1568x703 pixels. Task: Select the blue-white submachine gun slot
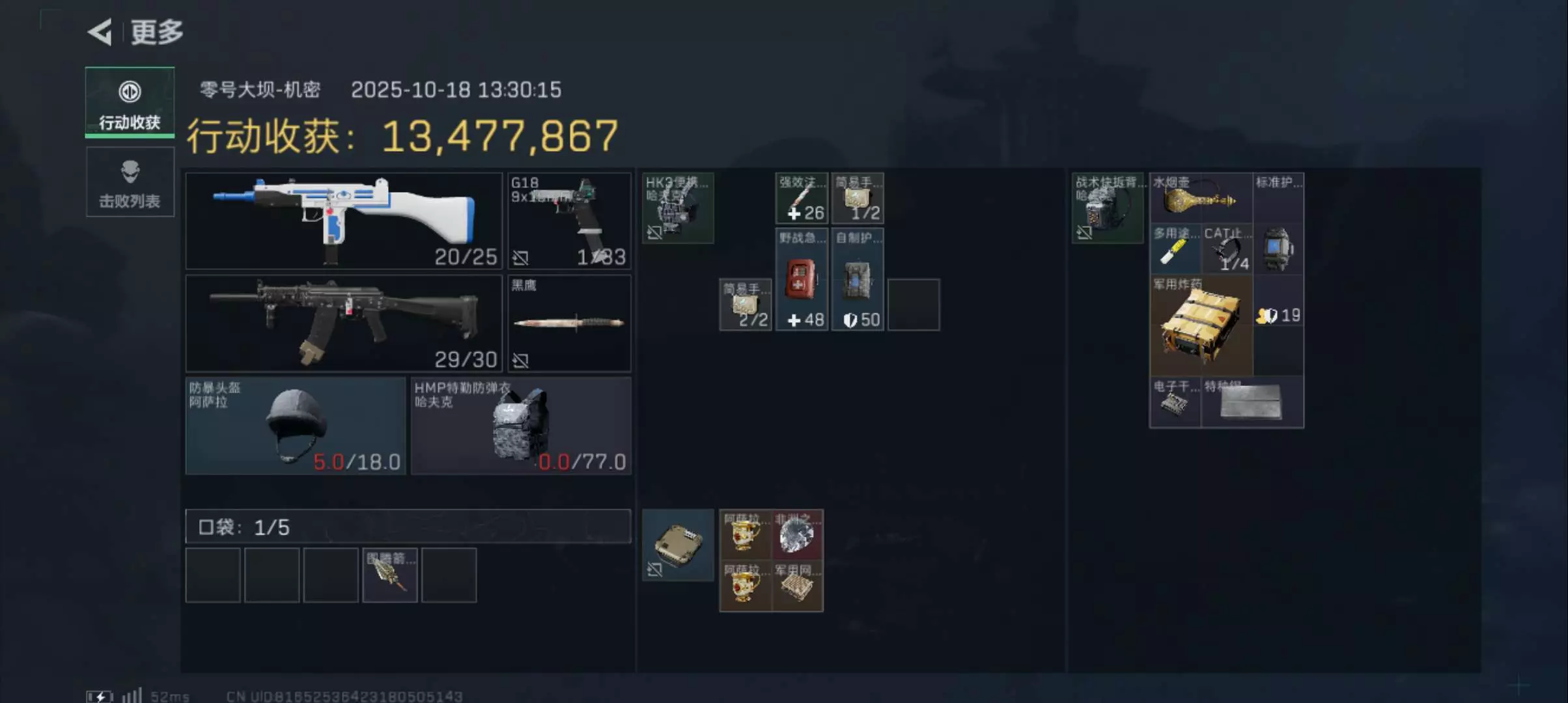[344, 221]
